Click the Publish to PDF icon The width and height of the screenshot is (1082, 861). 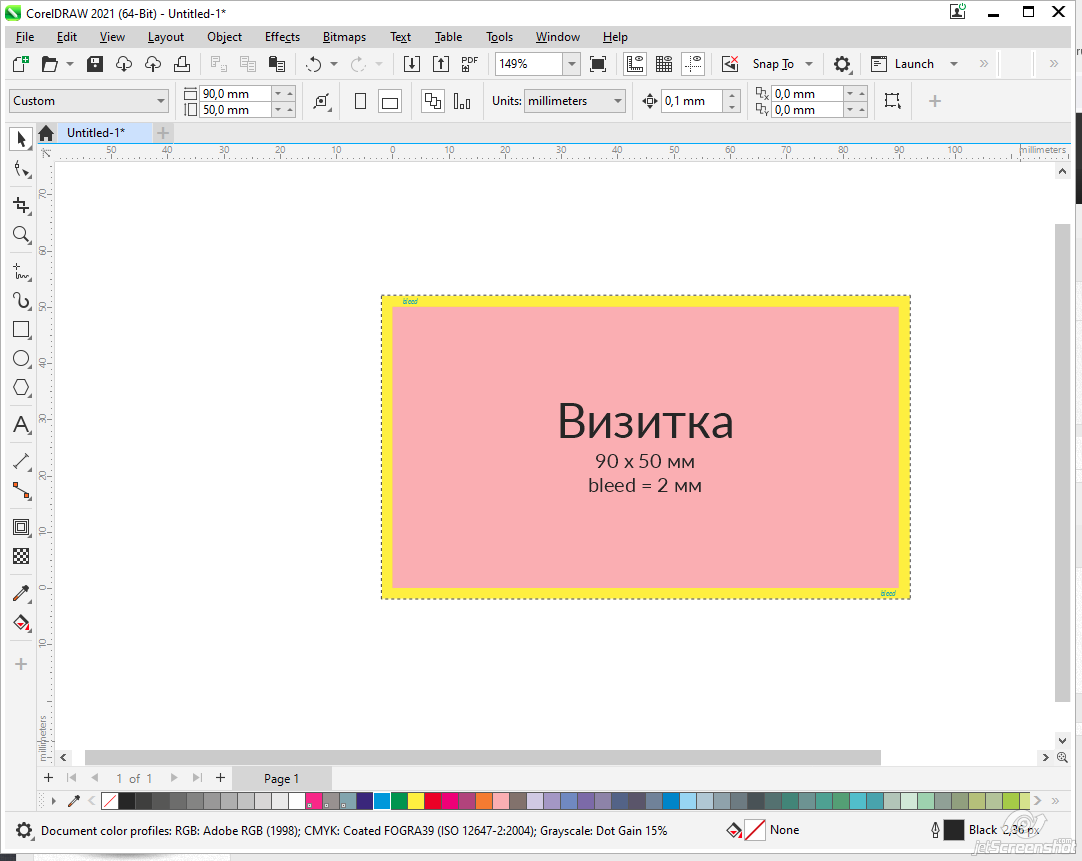click(470, 64)
